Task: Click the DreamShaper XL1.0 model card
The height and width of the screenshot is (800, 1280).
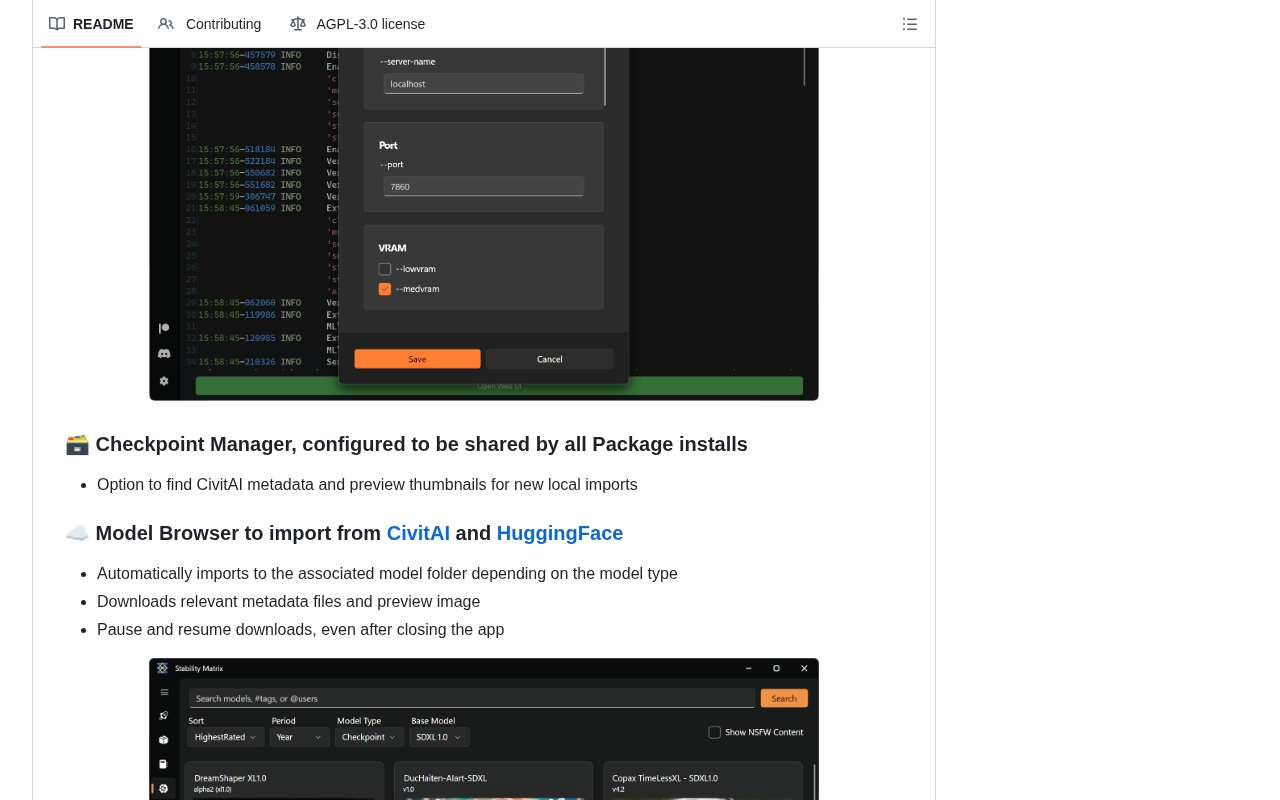Action: pos(284,781)
